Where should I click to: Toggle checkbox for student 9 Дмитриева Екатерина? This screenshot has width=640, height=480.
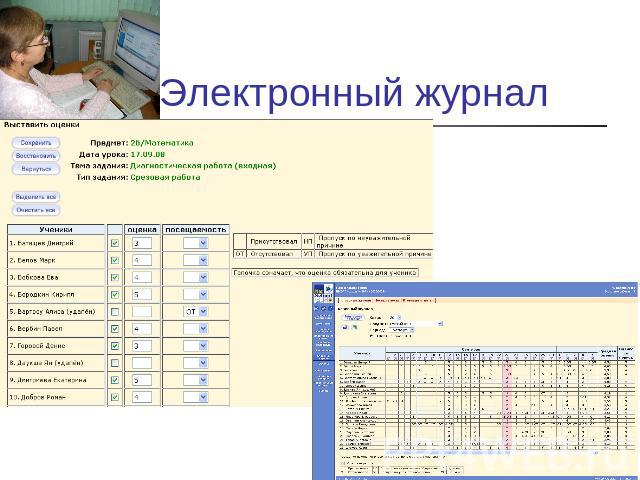pos(115,380)
